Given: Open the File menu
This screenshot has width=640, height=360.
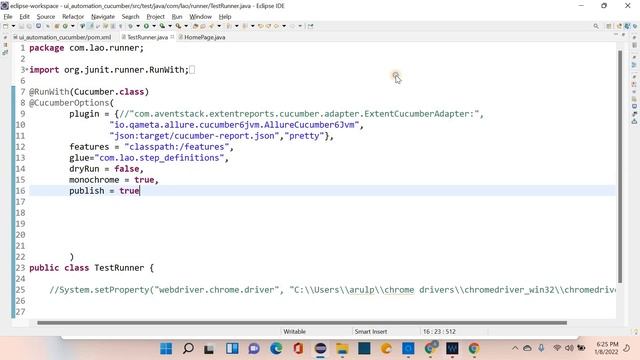Looking at the screenshot, I should coord(8,17).
